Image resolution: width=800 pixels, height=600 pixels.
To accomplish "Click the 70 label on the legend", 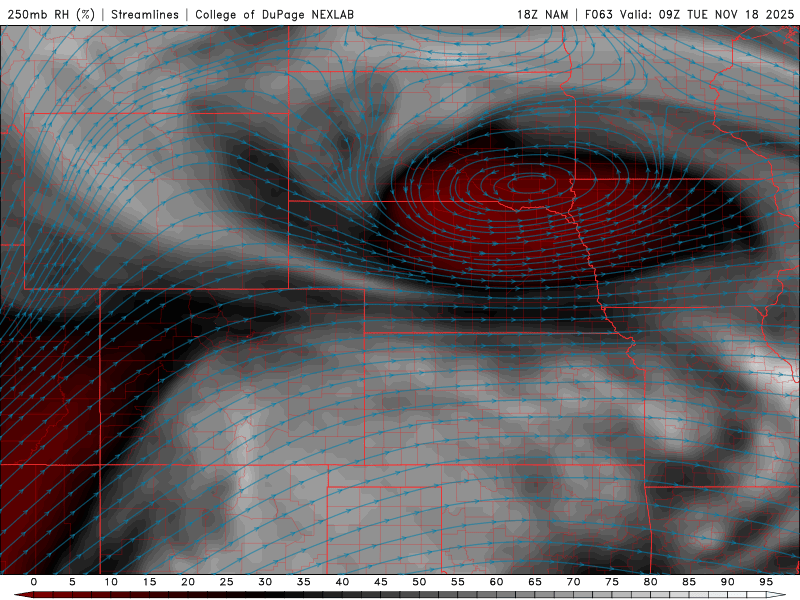I will pos(573,582).
